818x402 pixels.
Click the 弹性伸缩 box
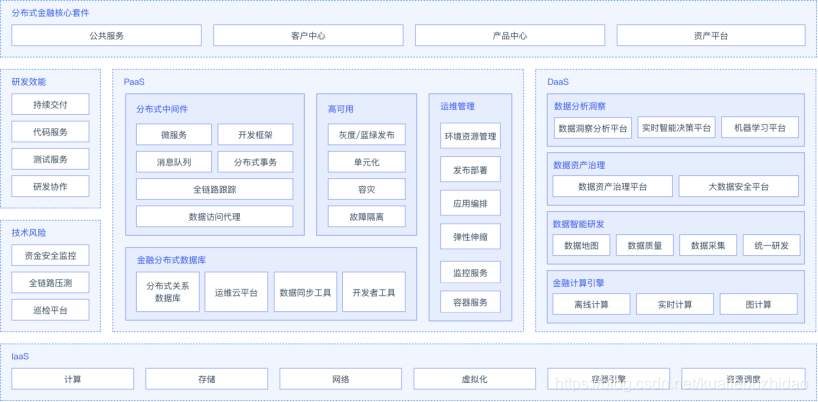pyautogui.click(x=471, y=236)
